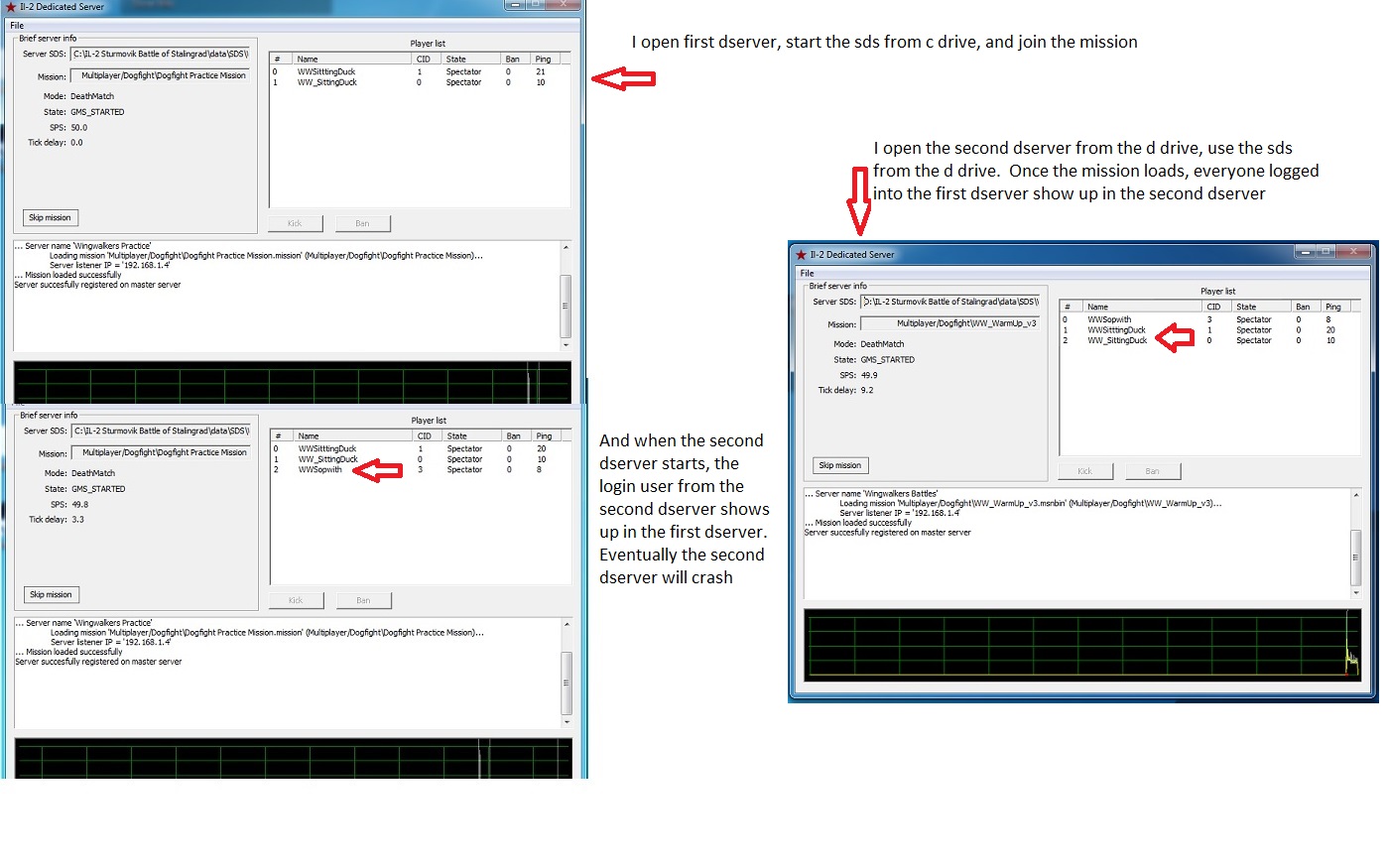Screen dimensions: 1389x868
Task: Open File menu in Wingwalkers Battles server window
Action: 807,274
